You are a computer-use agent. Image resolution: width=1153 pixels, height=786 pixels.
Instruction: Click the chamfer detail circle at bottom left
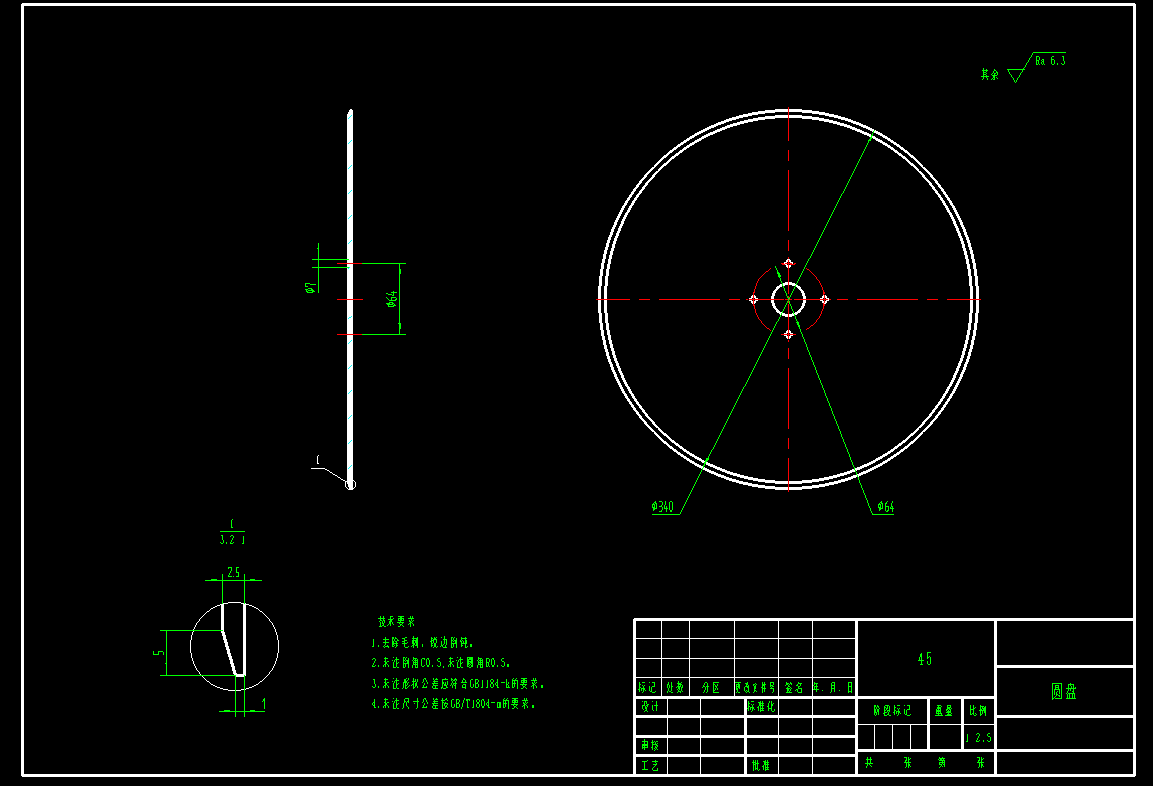click(x=233, y=645)
